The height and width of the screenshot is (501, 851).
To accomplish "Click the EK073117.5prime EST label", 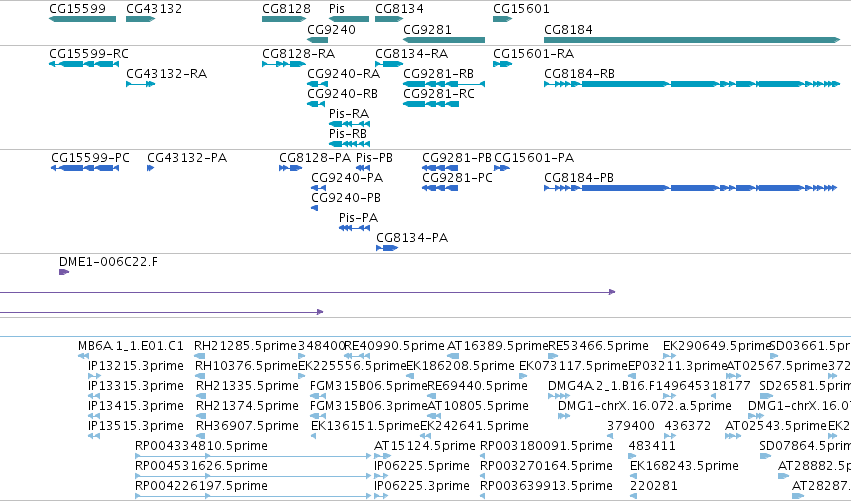I will (x=573, y=366).
